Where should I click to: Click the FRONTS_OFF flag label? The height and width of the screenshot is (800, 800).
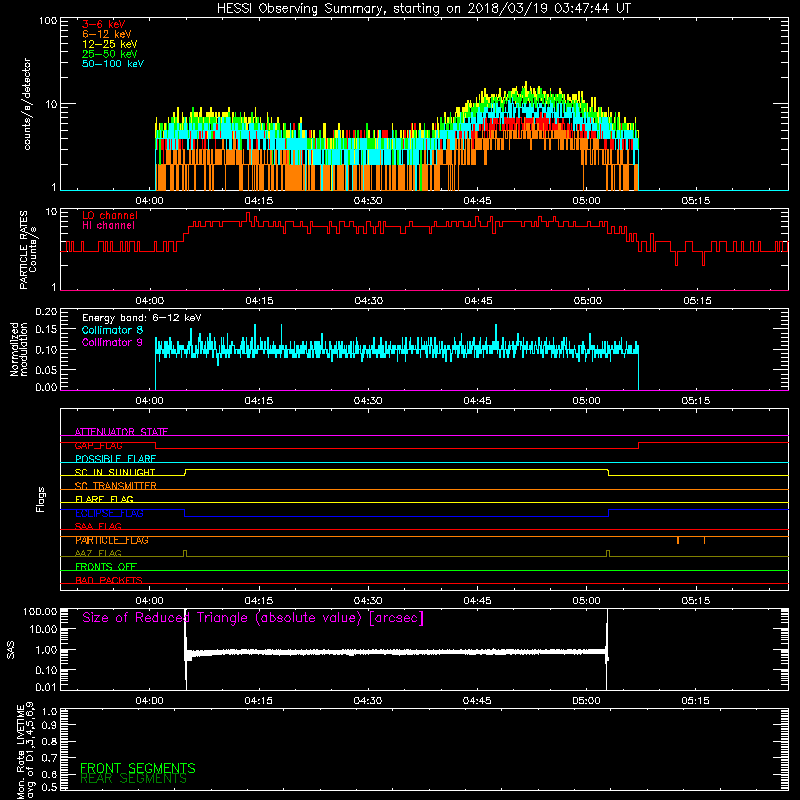point(106,566)
